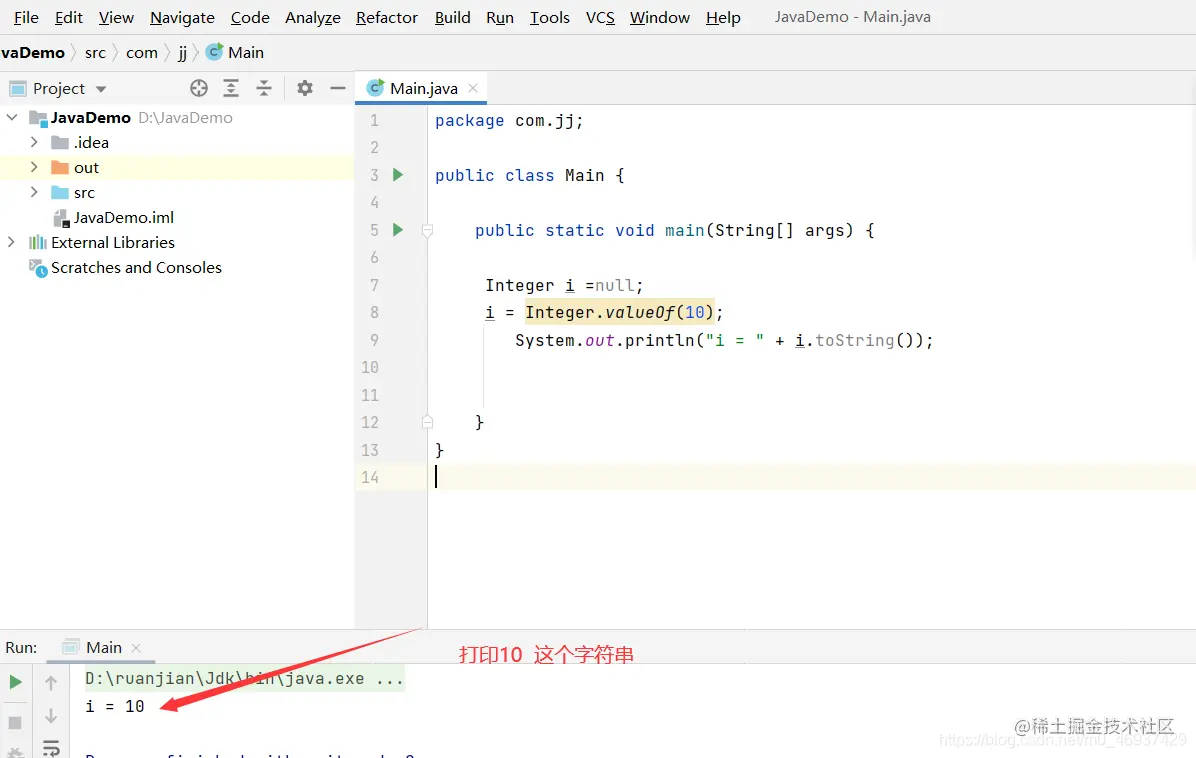Click the External Libraries icon
This screenshot has width=1196, height=758.
pos(37,242)
